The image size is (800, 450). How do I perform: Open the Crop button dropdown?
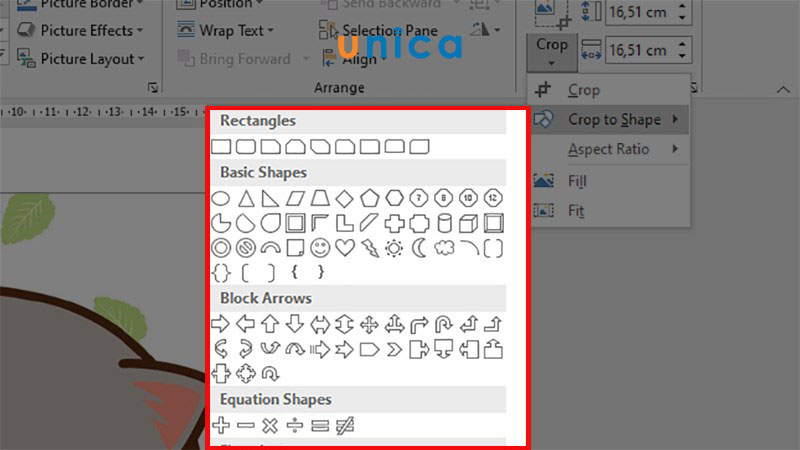pos(552,53)
